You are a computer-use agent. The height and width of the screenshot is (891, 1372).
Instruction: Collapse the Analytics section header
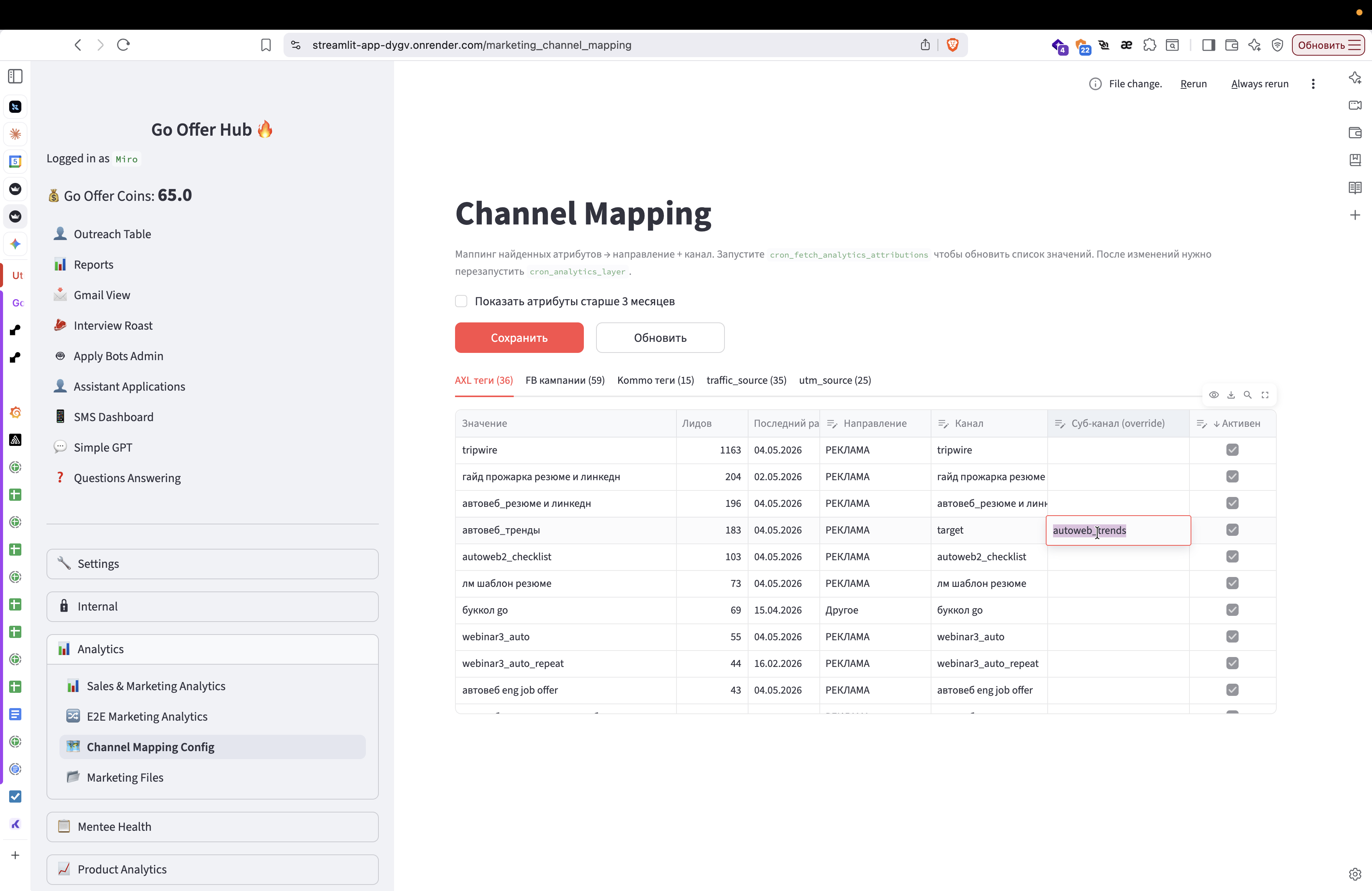tap(212, 649)
